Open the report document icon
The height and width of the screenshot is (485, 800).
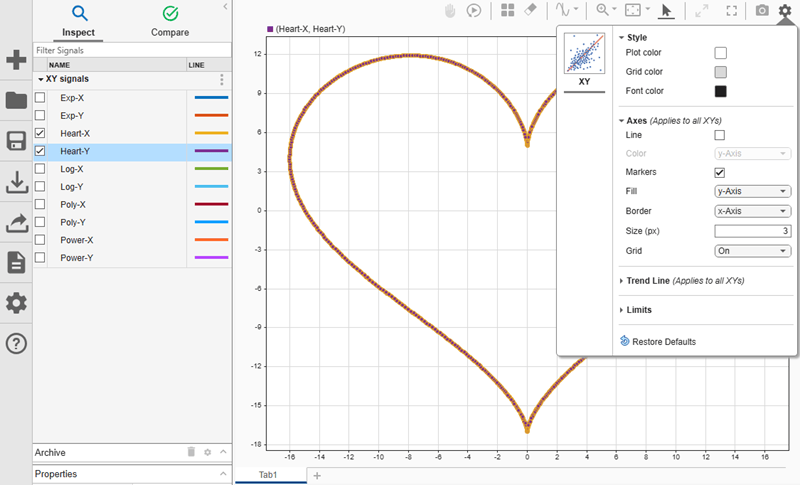point(16,263)
